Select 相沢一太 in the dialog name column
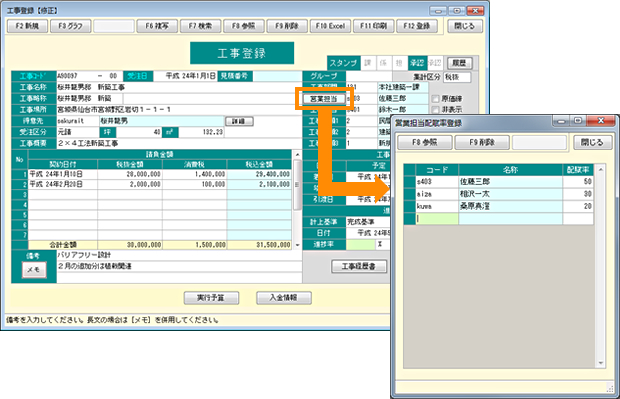This screenshot has width=620, height=399. click(510, 194)
